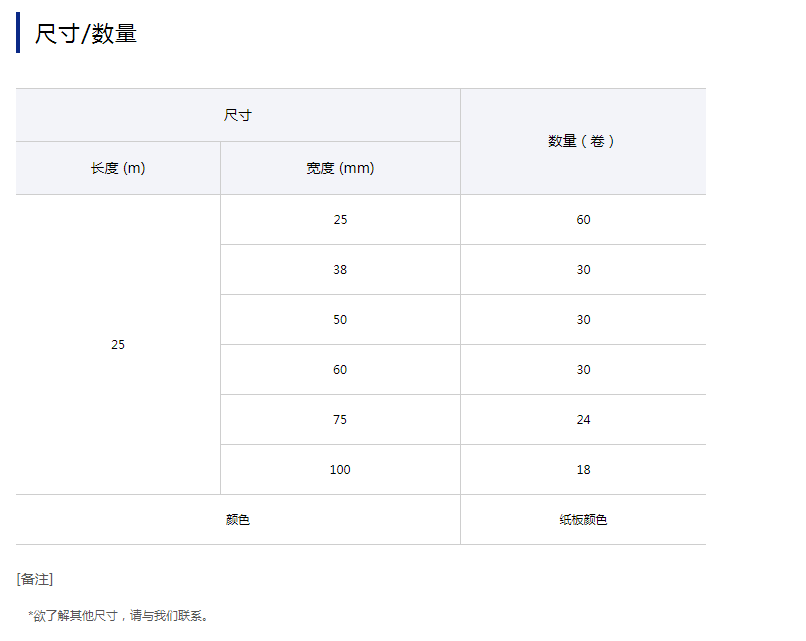This screenshot has height=641, width=806.
Task: Click quantity 30 in the 38 mm row
Action: tap(583, 269)
